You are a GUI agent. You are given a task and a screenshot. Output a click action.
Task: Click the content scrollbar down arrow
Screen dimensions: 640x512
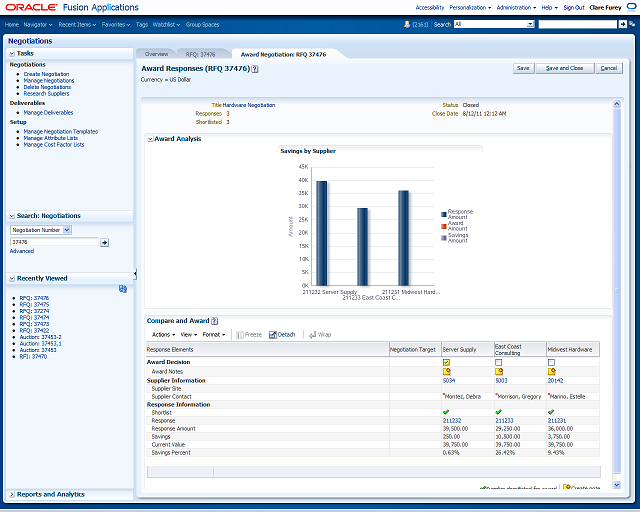point(617,485)
